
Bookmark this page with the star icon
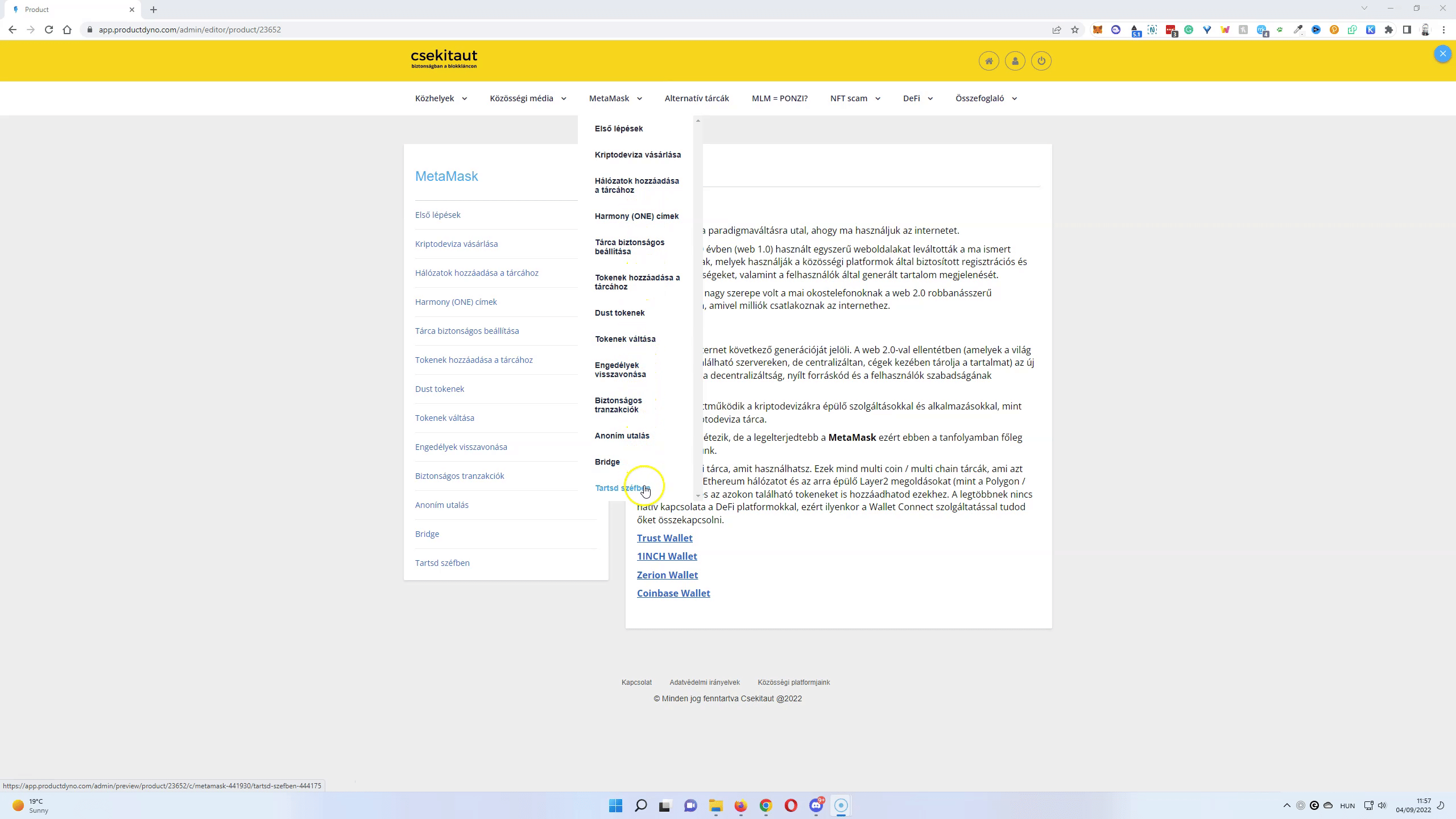1074,30
